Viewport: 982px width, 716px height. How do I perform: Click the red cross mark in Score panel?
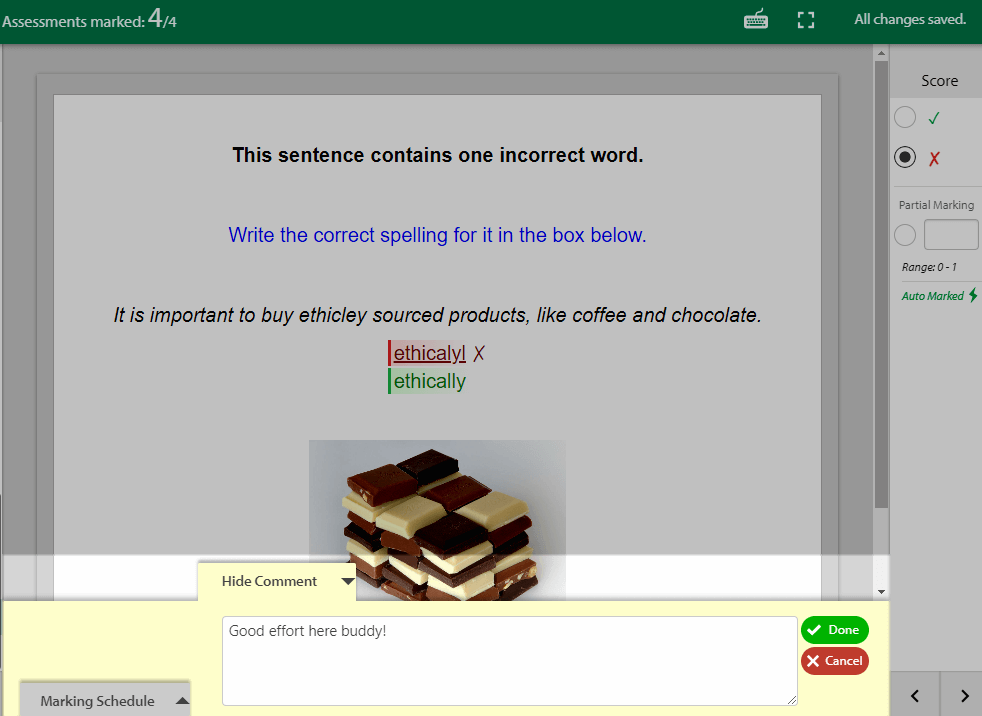pyautogui.click(x=934, y=158)
